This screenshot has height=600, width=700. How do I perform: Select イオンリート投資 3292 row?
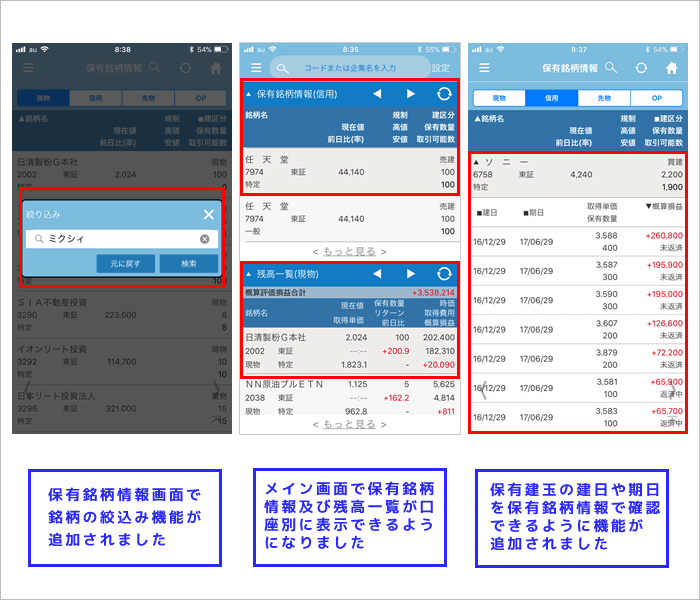pyautogui.click(x=122, y=362)
